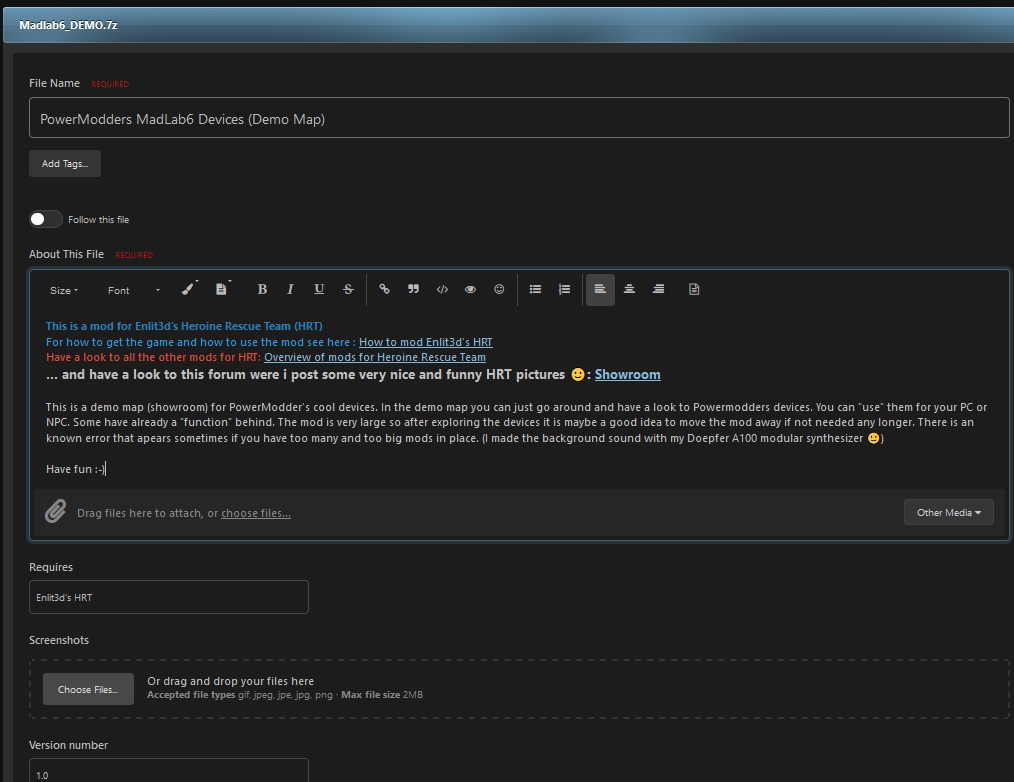This screenshot has width=1014, height=782.
Task: Insert a quote block
Action: [413, 289]
